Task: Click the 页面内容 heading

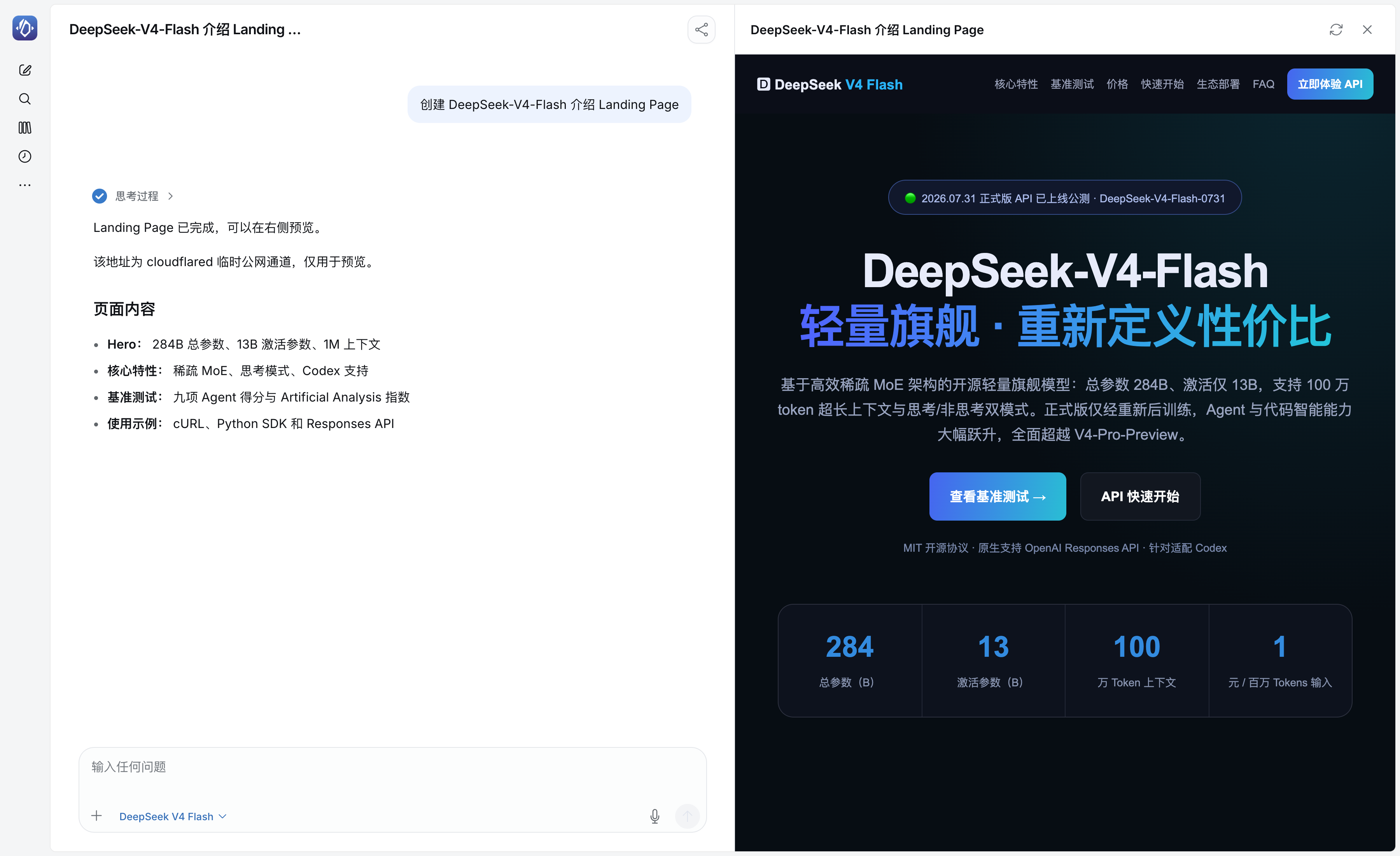Action: tap(124, 309)
